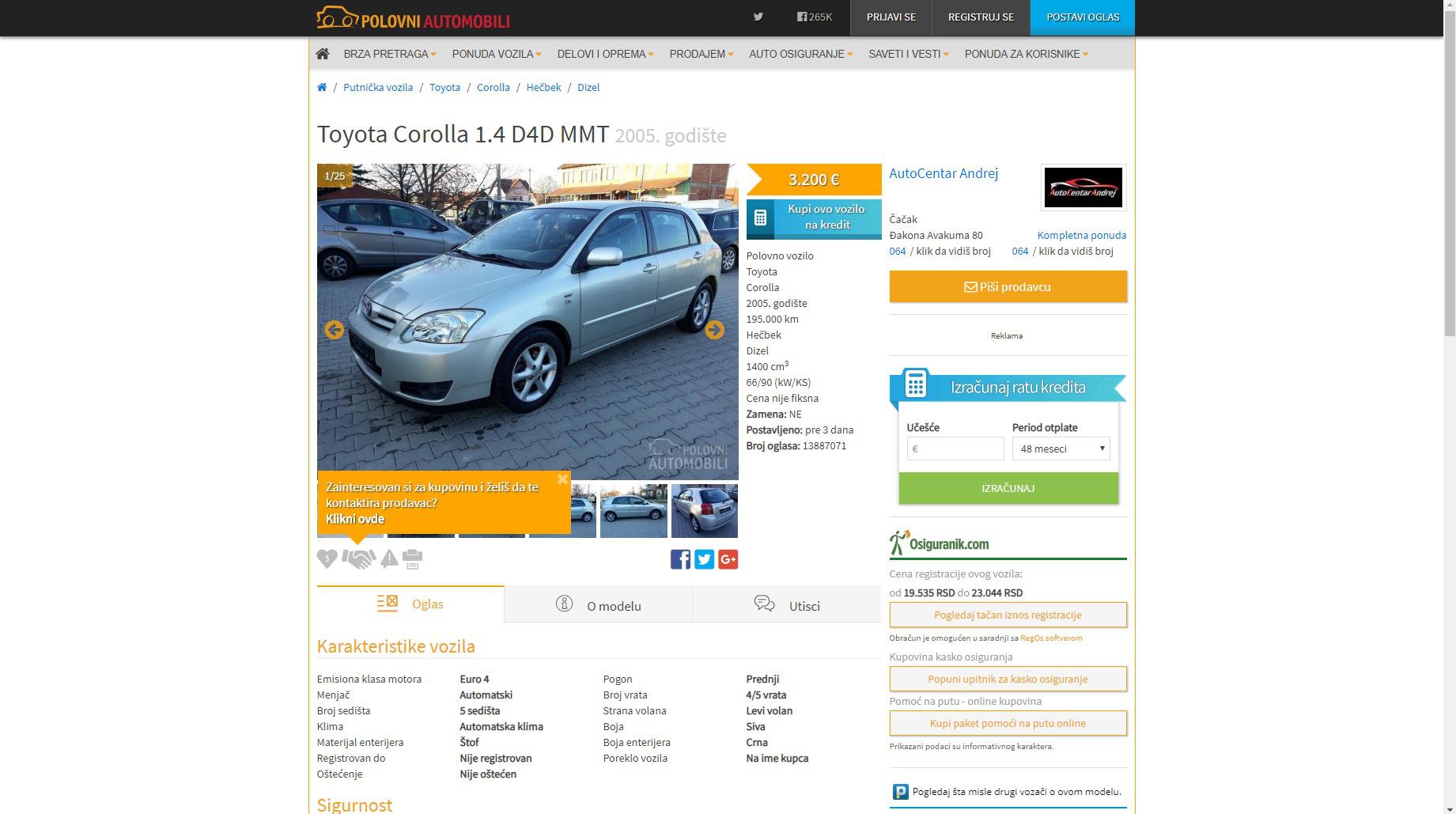
Task: Expand the PRODAJEM menu
Action: (702, 54)
